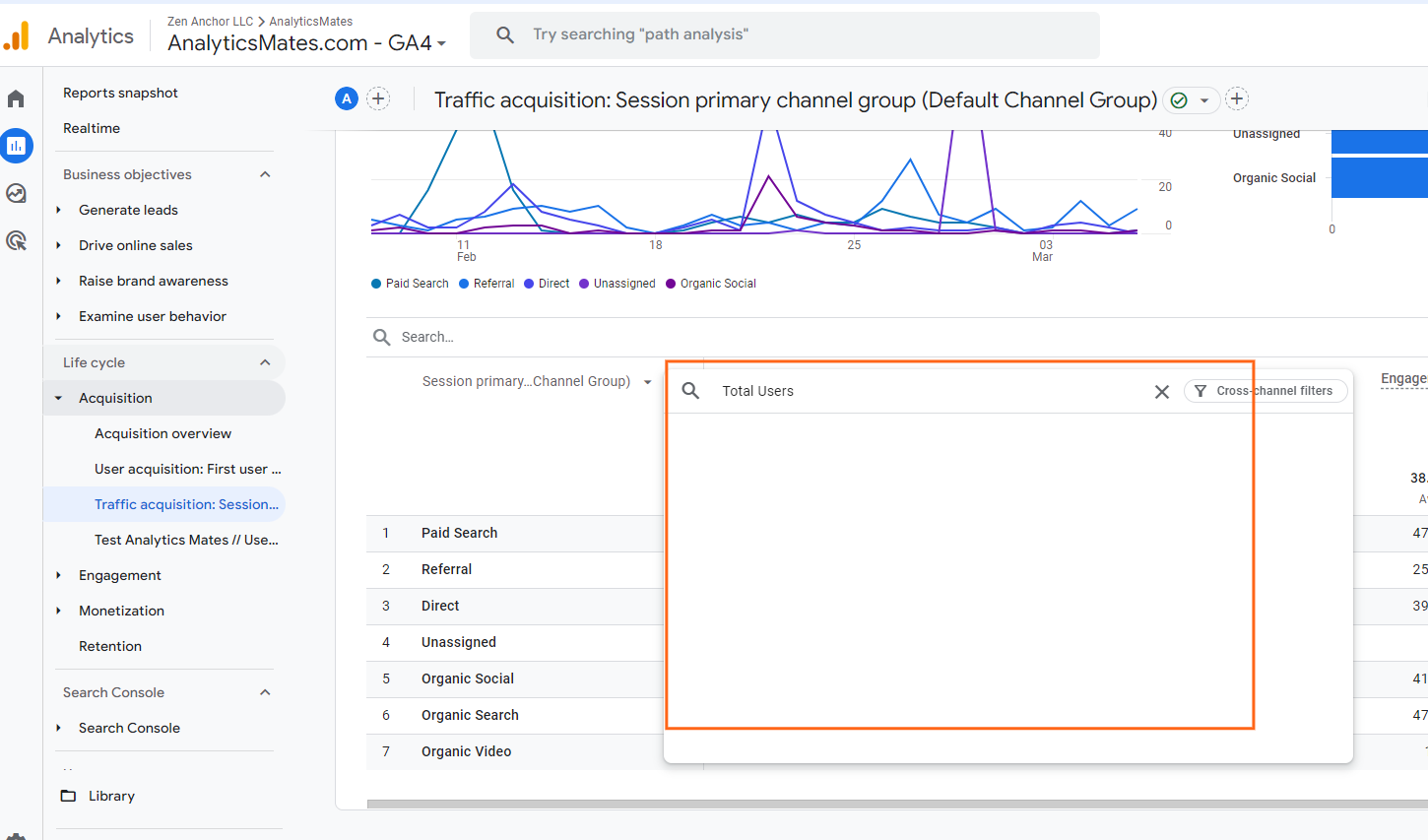Viewport: 1428px width, 840px height.
Task: Open the Engagement reports section
Action: pos(119,575)
